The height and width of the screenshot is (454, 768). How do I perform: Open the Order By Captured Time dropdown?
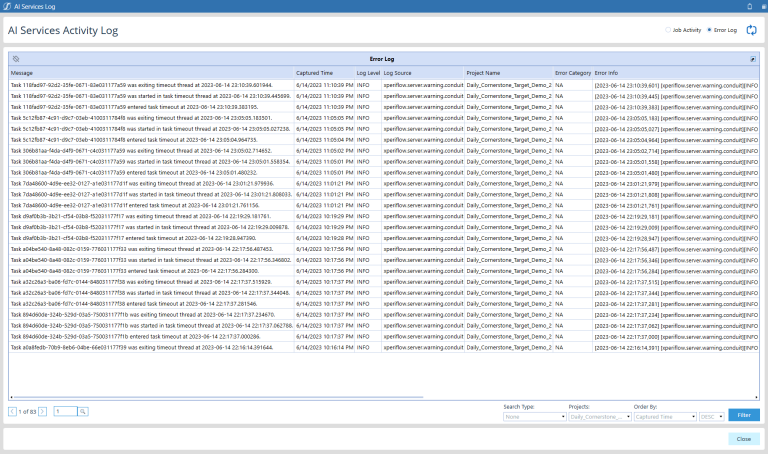[x=665, y=417]
